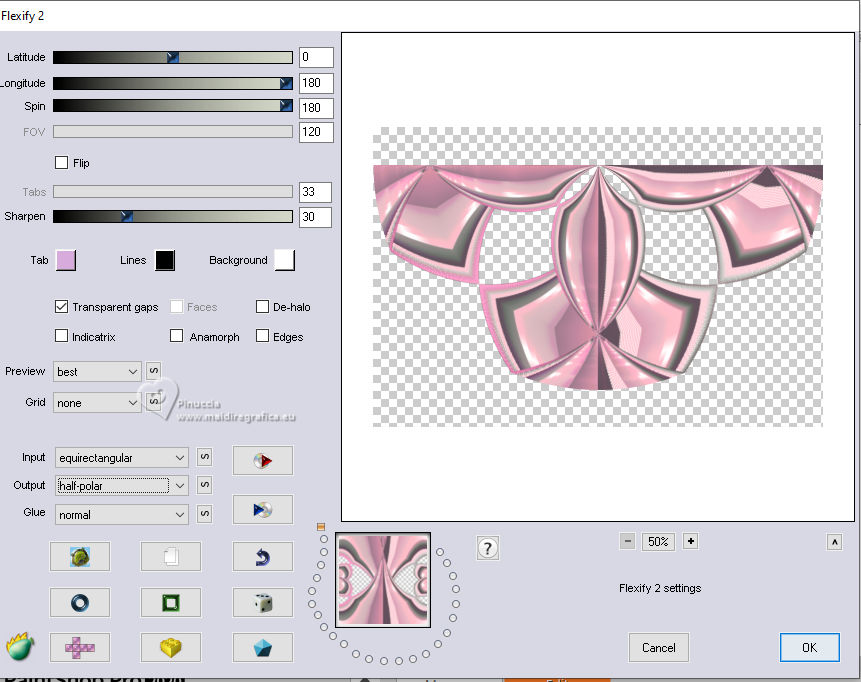
Task: Click the OK button
Action: point(809,647)
